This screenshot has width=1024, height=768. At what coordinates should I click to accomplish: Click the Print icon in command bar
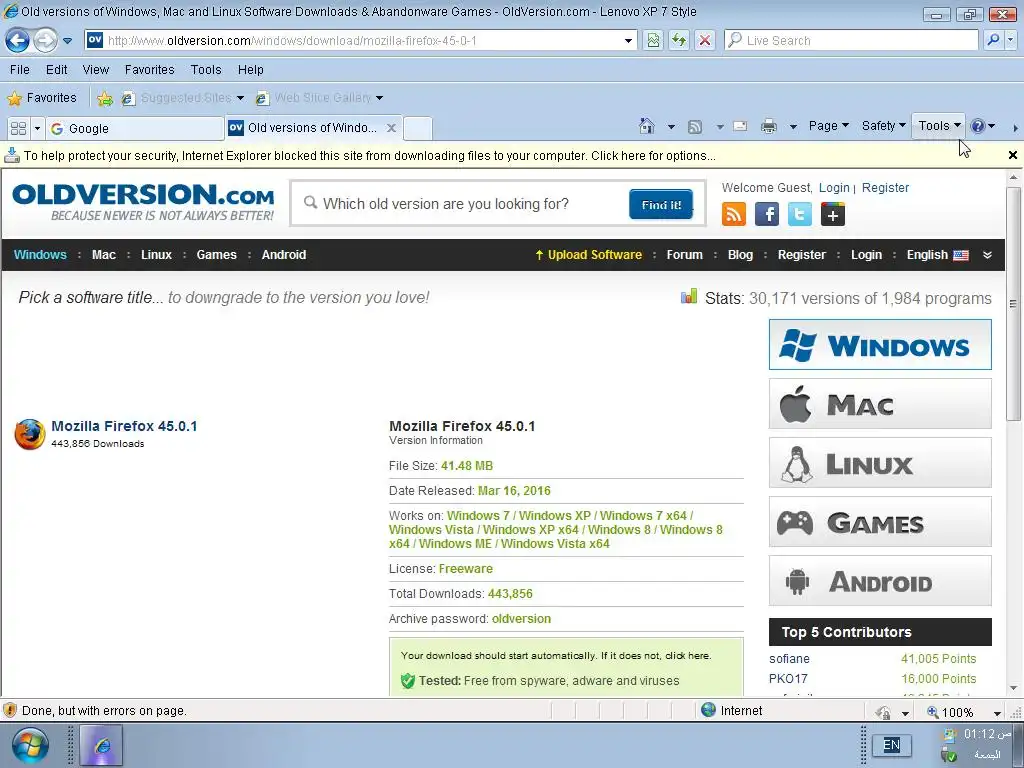tap(769, 126)
